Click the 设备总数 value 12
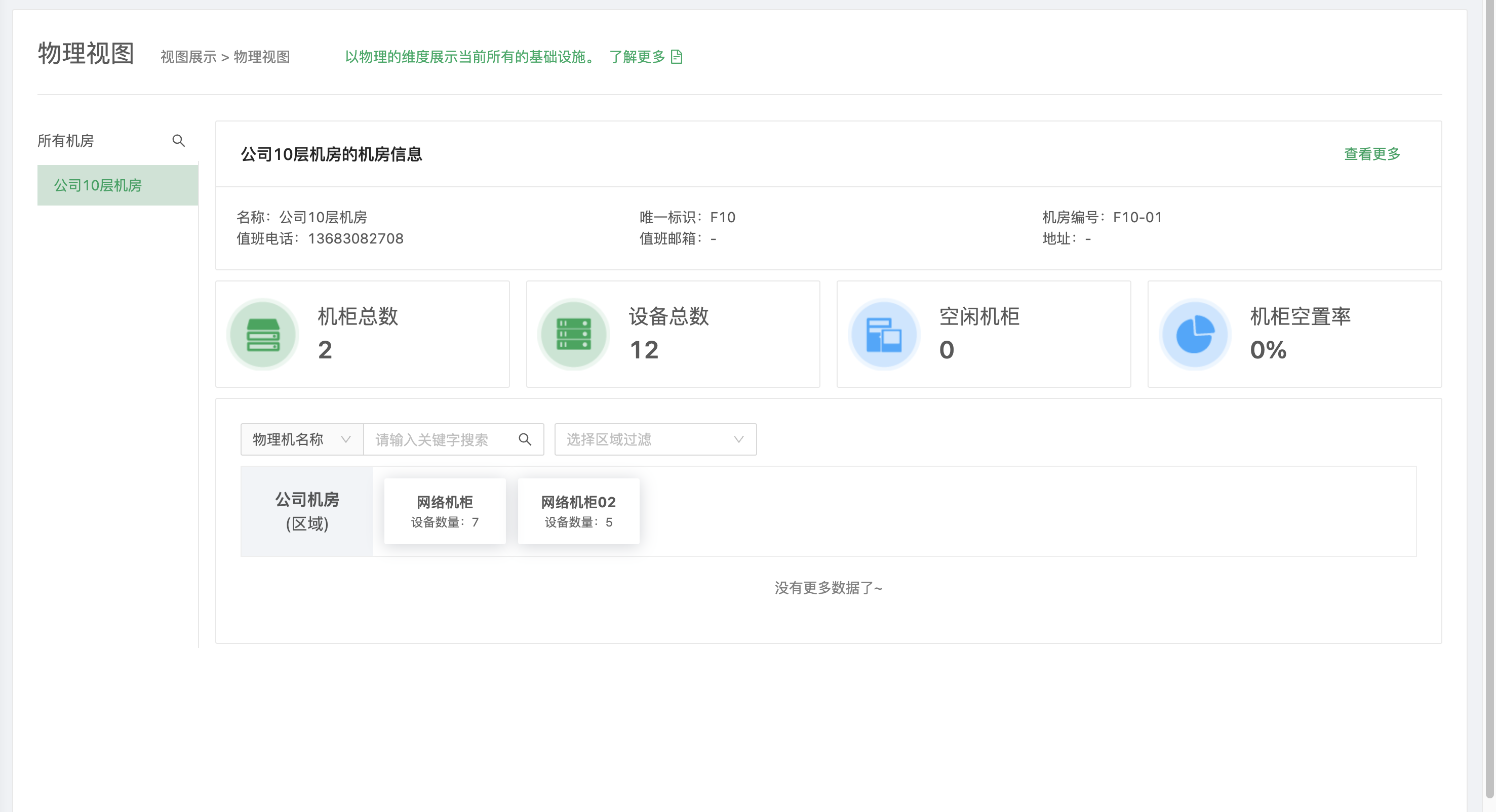 [x=644, y=350]
